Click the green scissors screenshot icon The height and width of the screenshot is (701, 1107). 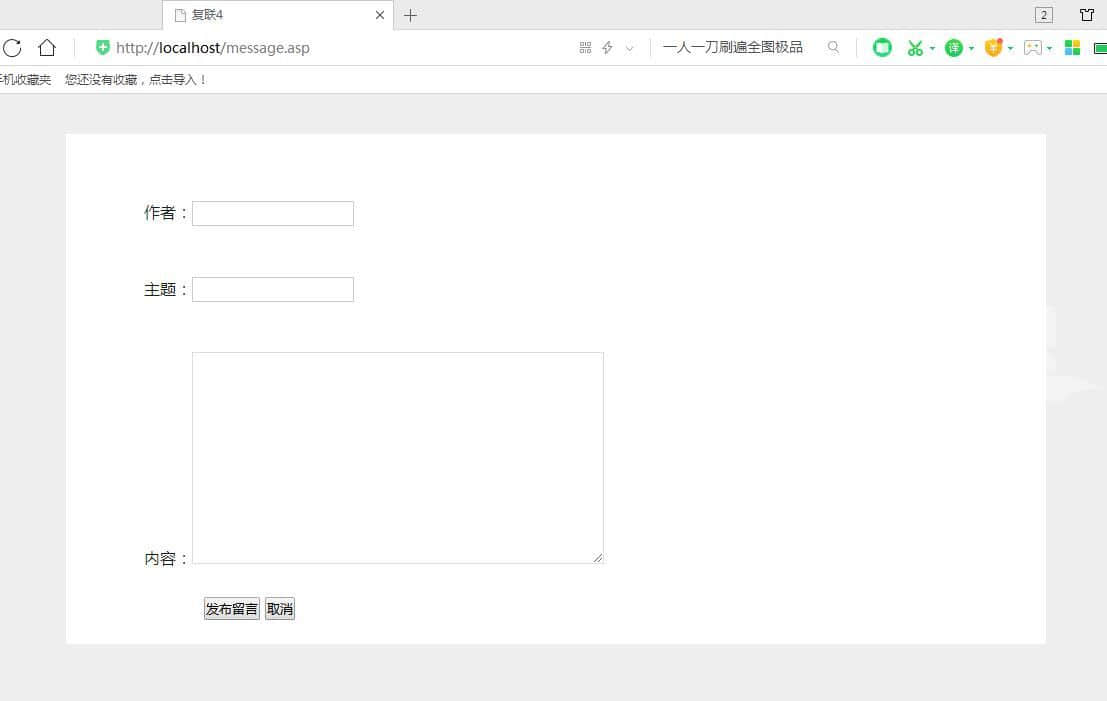pos(914,48)
